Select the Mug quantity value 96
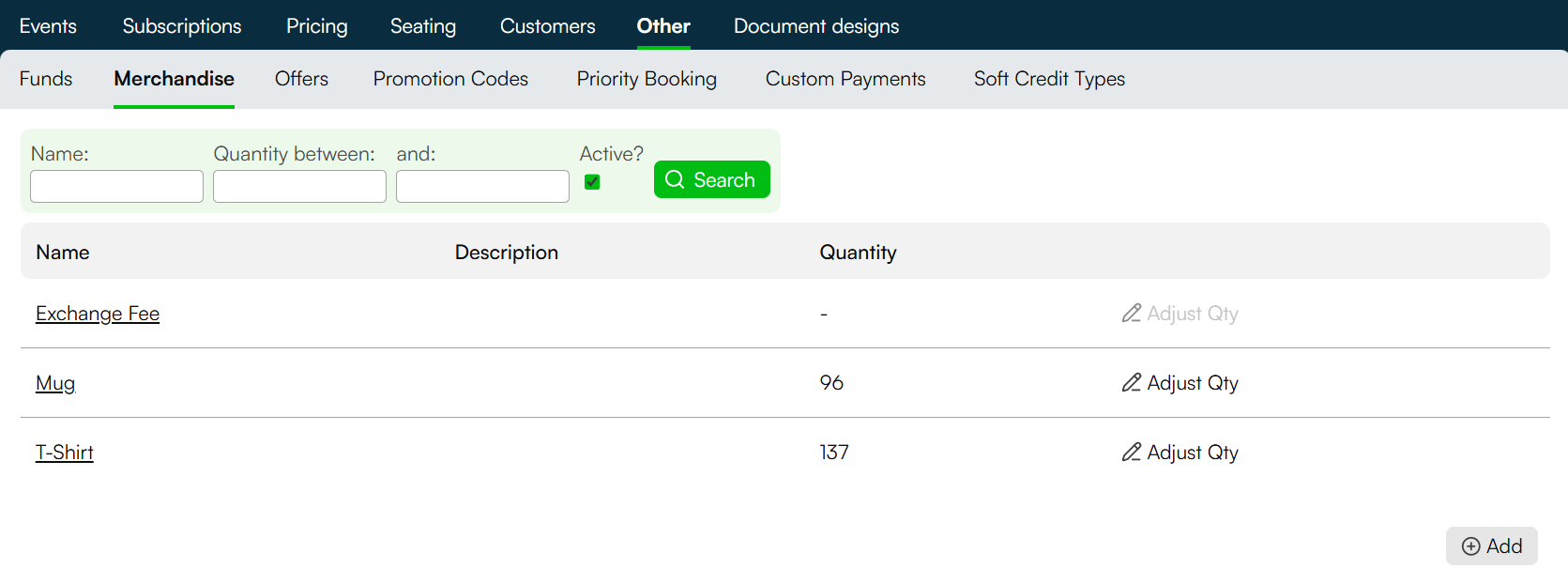The width and height of the screenshot is (1568, 584). (x=831, y=383)
